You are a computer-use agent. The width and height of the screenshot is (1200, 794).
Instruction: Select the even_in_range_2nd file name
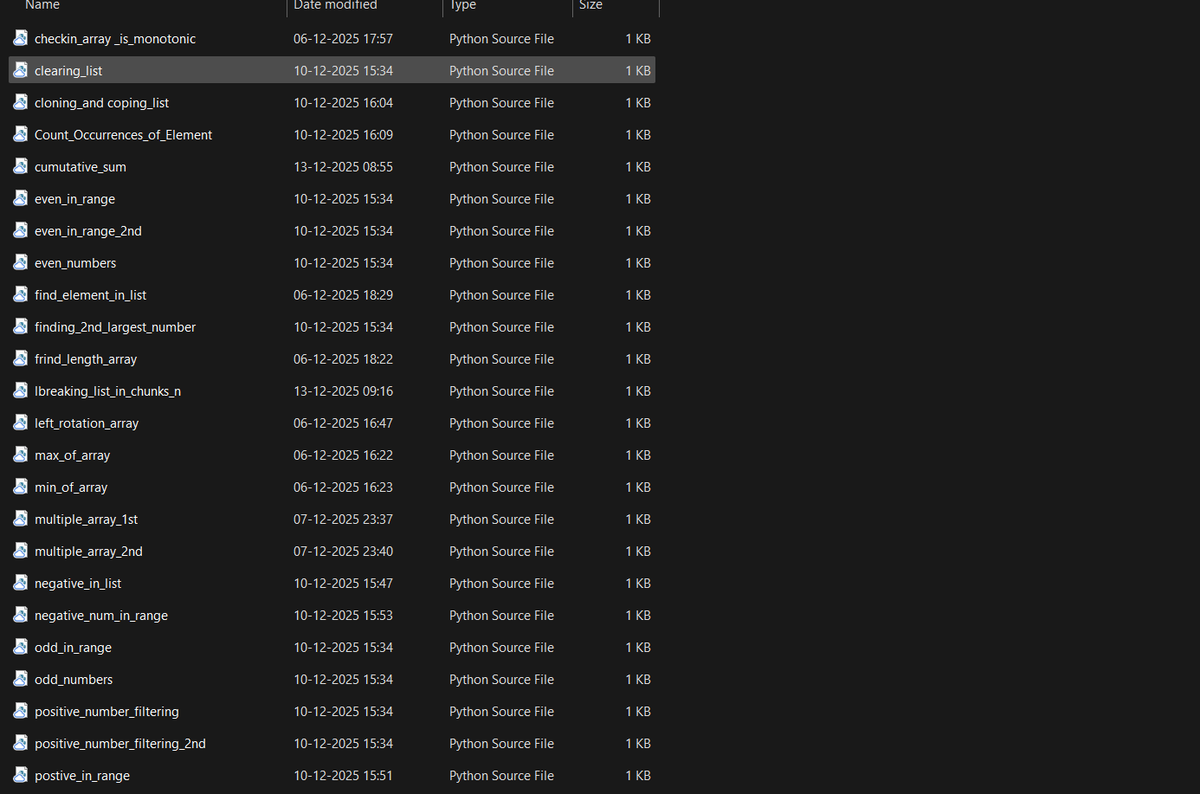pyautogui.click(x=88, y=231)
